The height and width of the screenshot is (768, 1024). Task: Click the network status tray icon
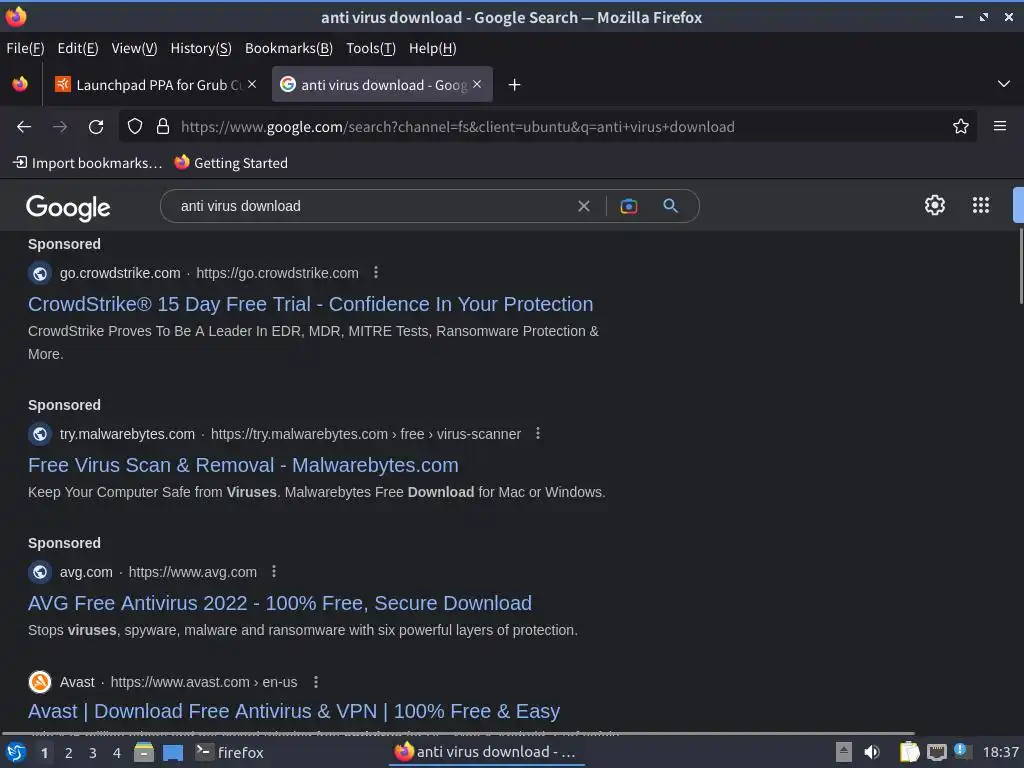point(936,752)
